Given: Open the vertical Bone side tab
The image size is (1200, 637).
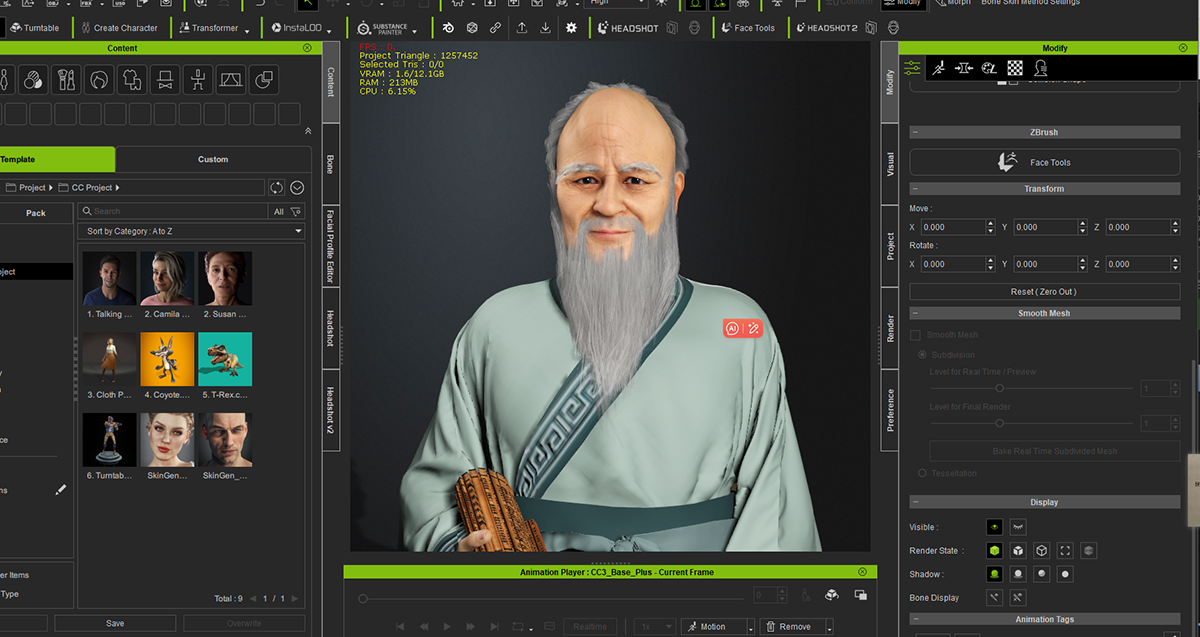Looking at the screenshot, I should click(330, 164).
